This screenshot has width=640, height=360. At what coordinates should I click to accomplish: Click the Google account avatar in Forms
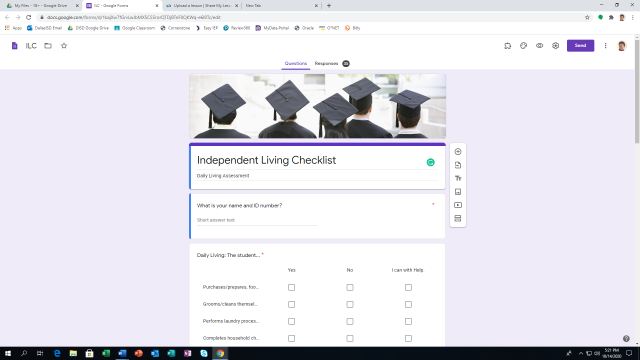(622, 46)
